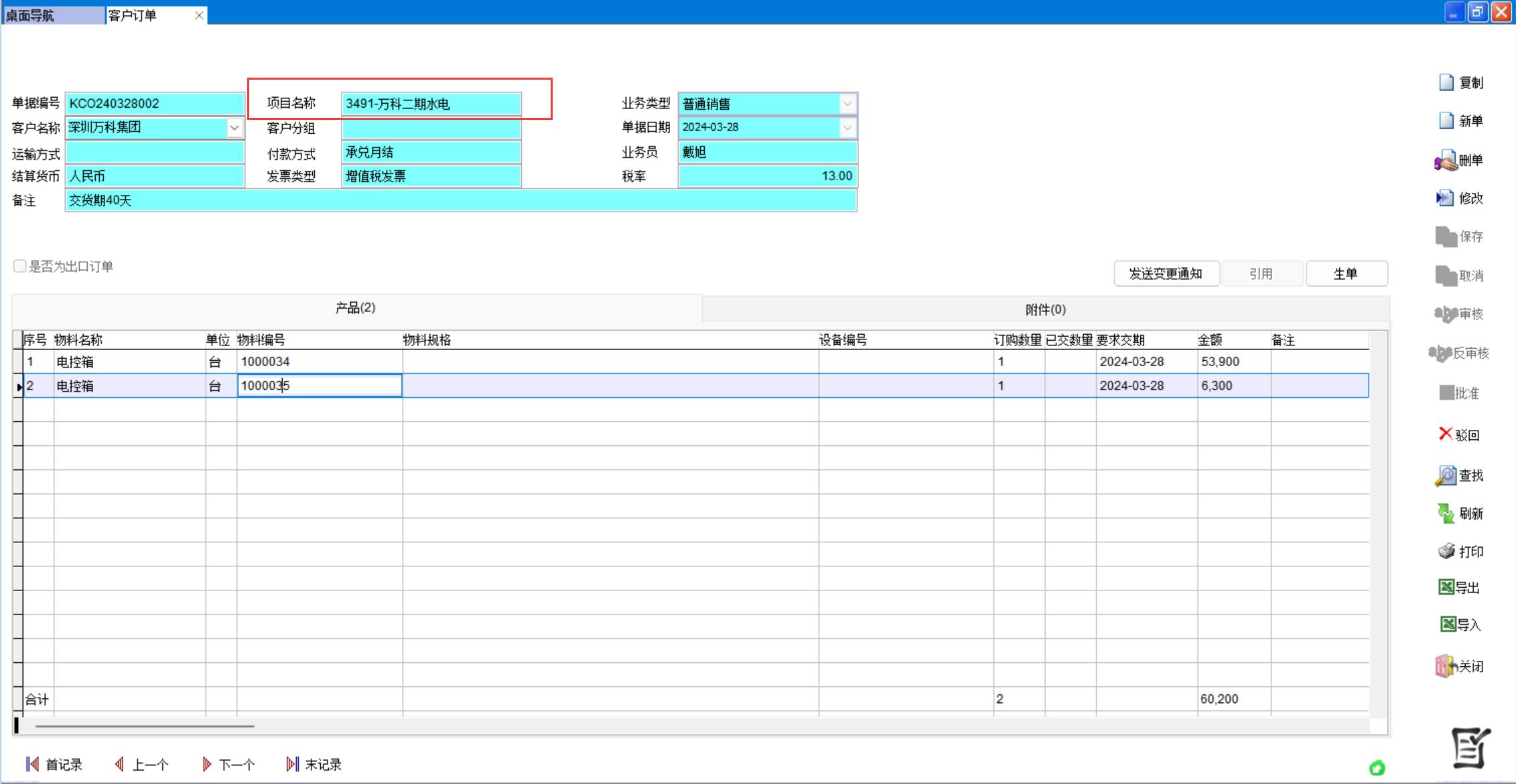Screen dimensions: 1516x784
Task: Close the form with 关闭 icon
Action: pos(1446,666)
